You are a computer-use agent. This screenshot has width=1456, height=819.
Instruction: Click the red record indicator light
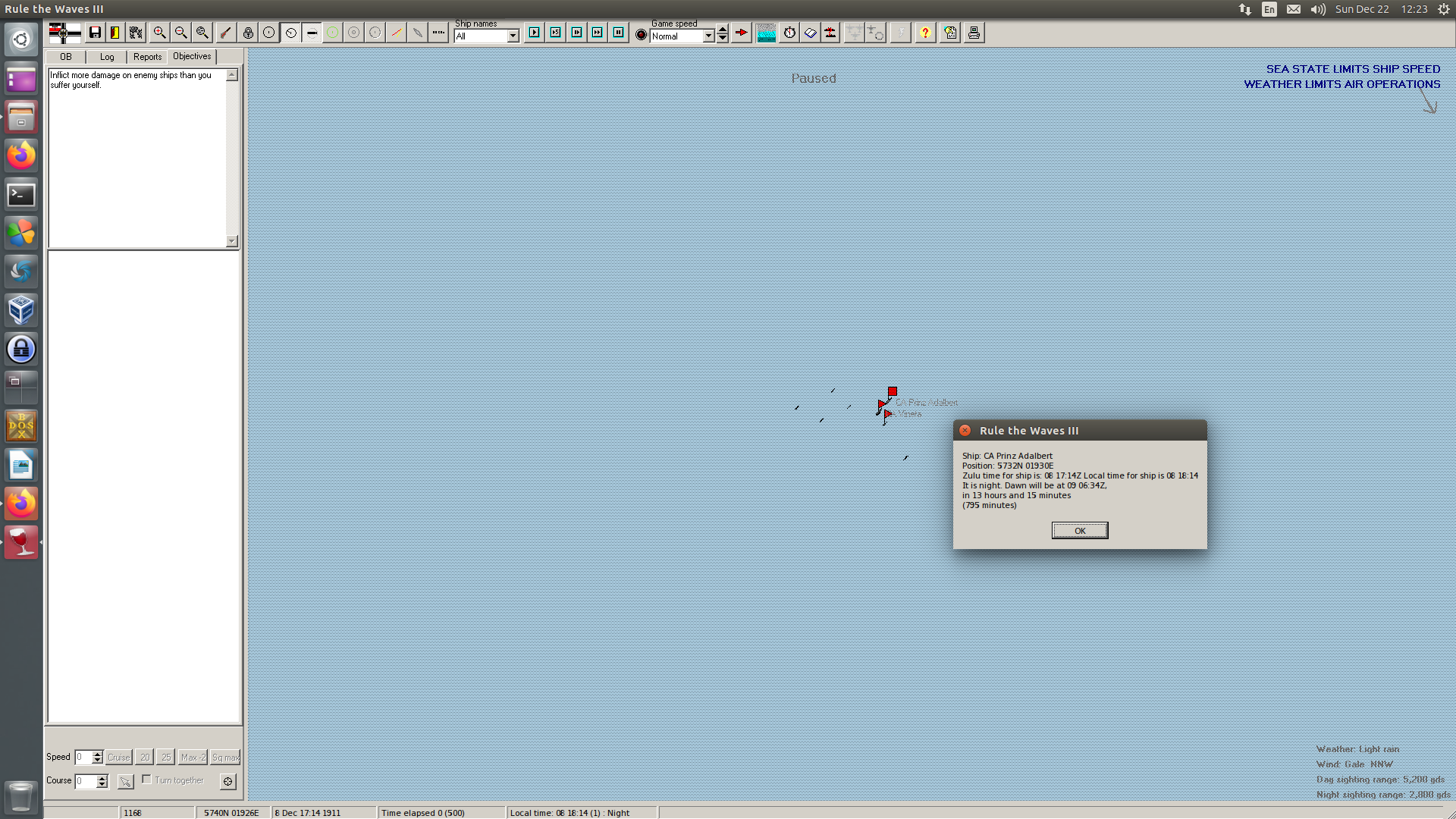(x=642, y=35)
